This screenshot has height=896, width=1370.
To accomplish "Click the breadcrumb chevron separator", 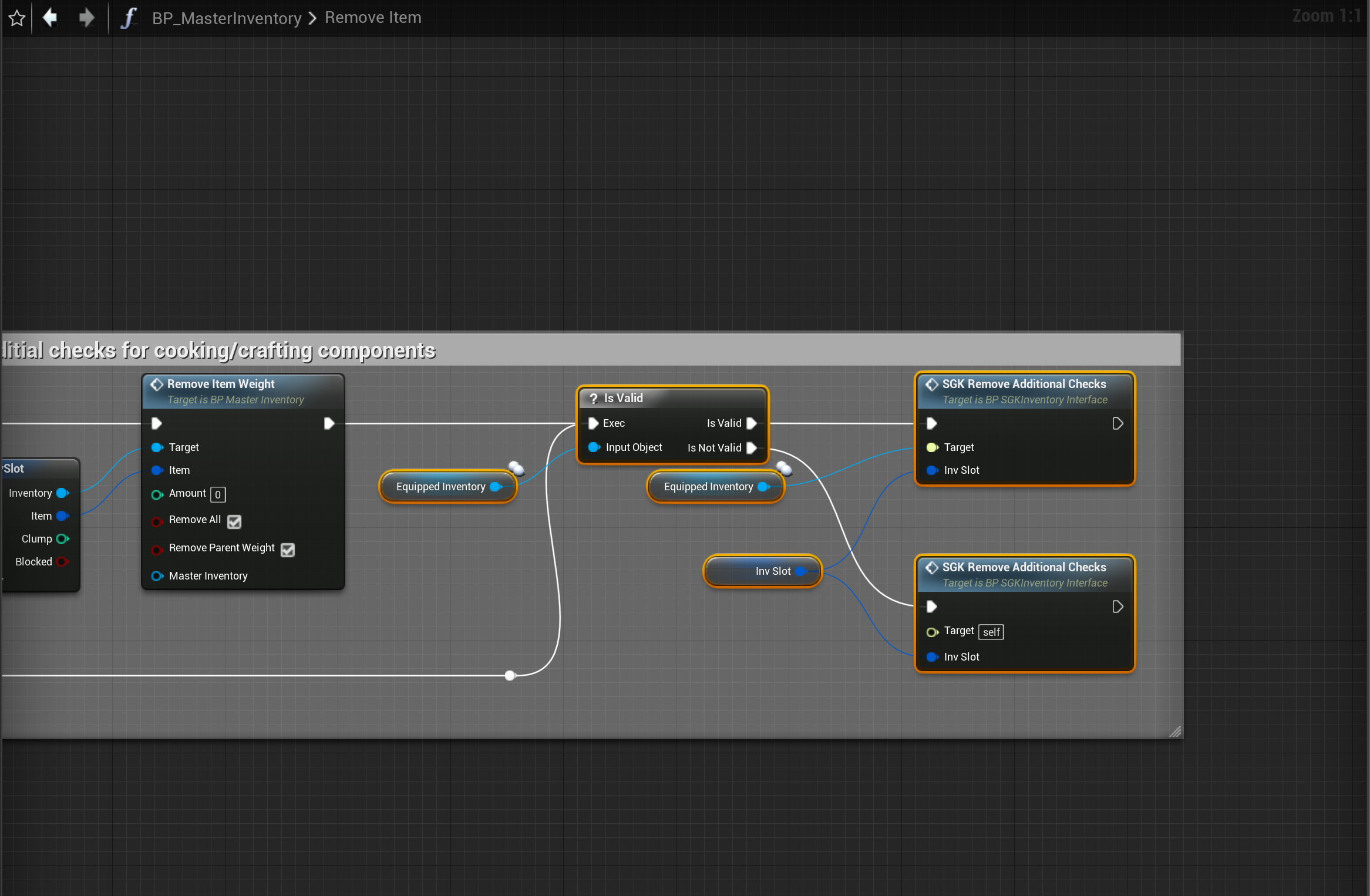I will [312, 18].
